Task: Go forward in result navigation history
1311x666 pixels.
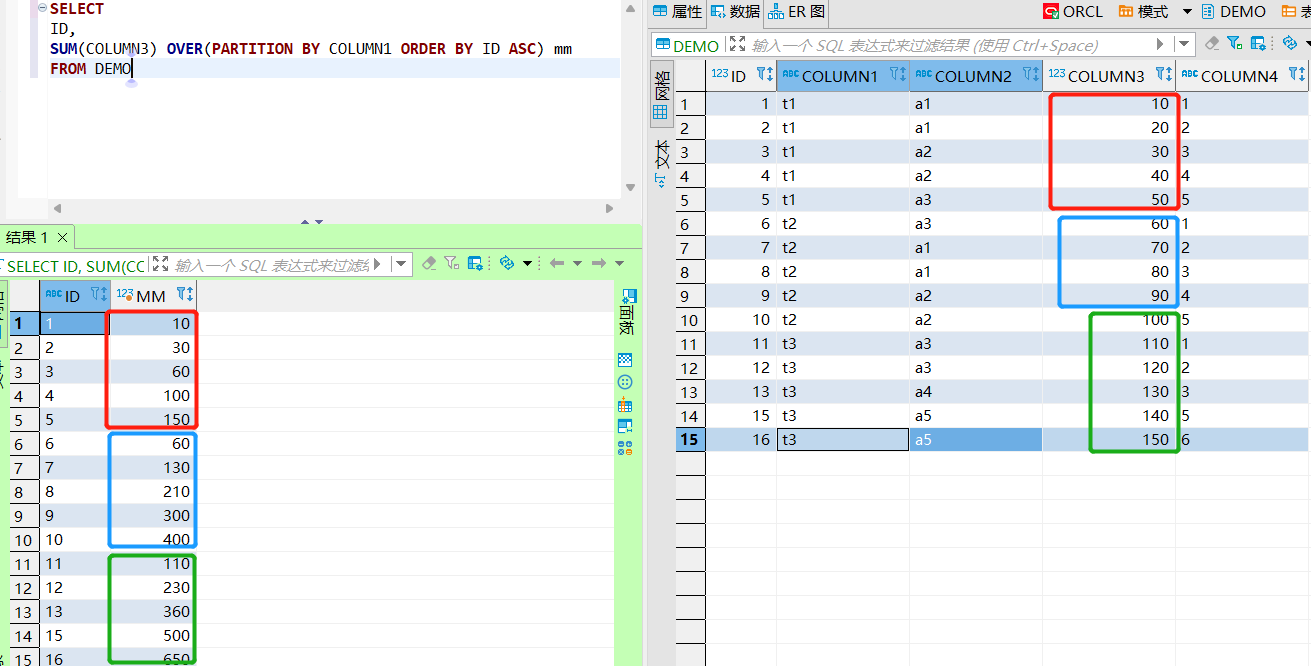Action: pos(598,263)
